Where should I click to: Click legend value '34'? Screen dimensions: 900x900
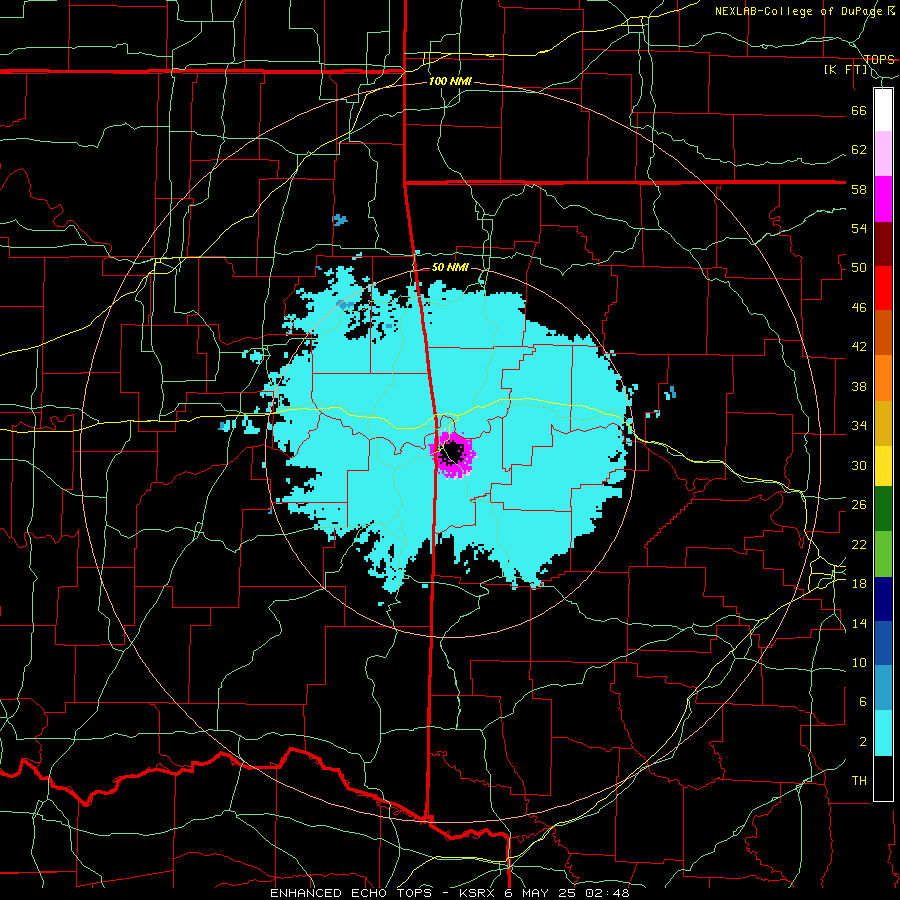pyautogui.click(x=859, y=426)
